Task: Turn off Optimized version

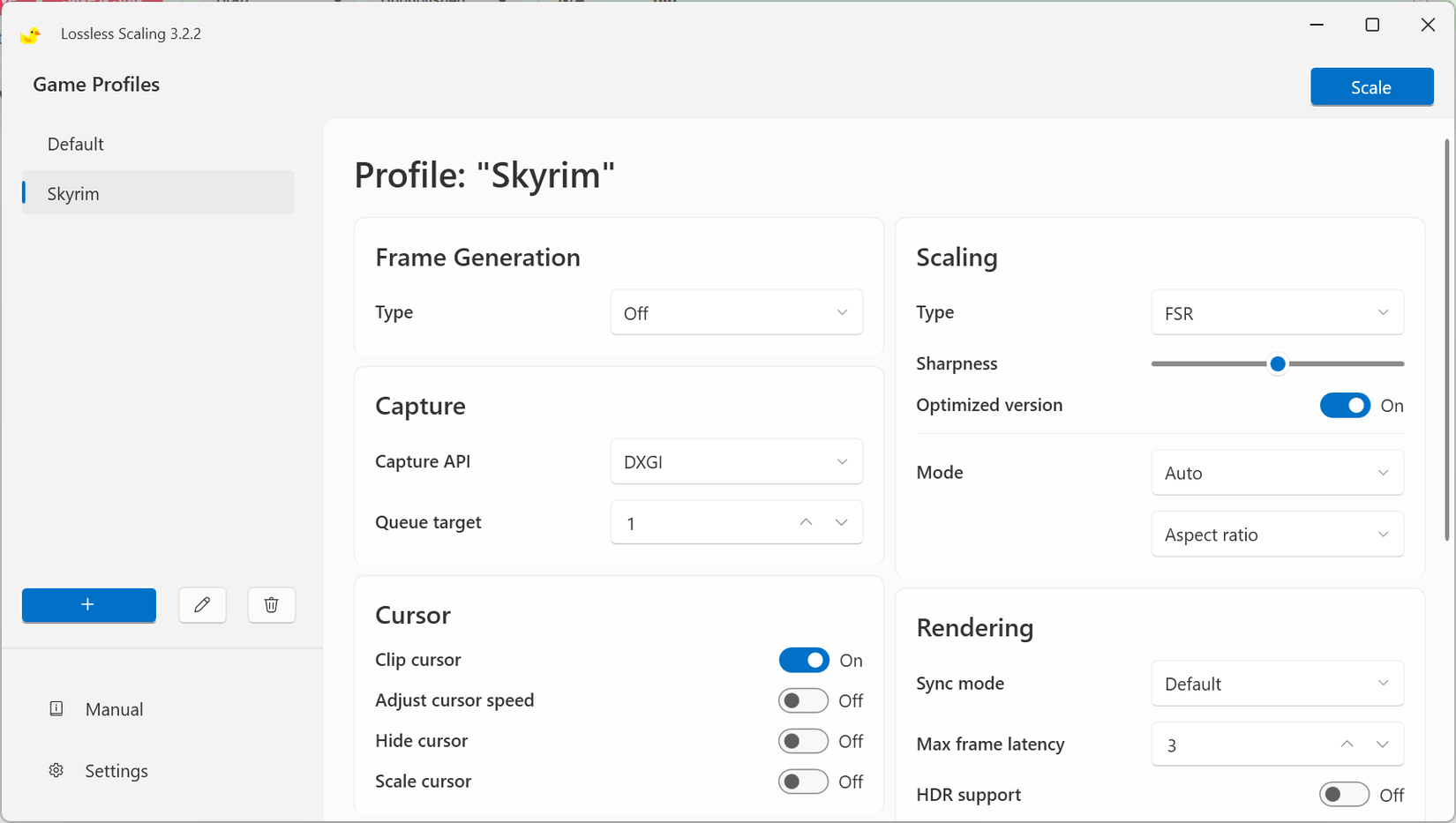Action: pyautogui.click(x=1345, y=405)
